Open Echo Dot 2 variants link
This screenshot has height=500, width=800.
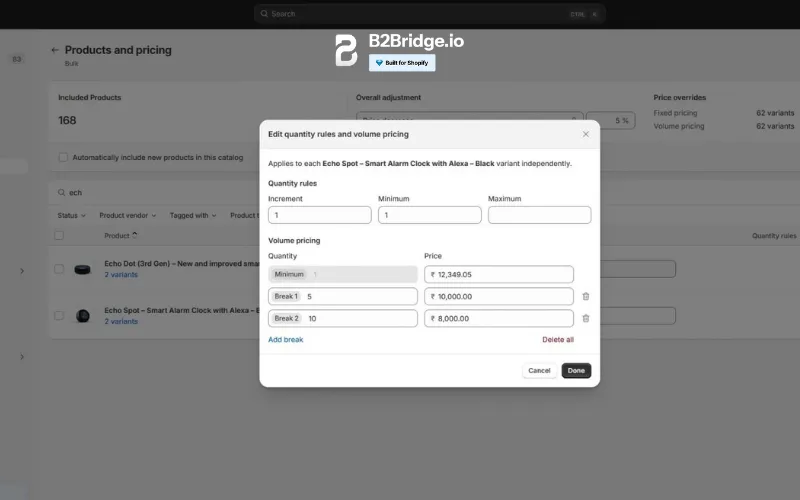pyautogui.click(x=121, y=274)
